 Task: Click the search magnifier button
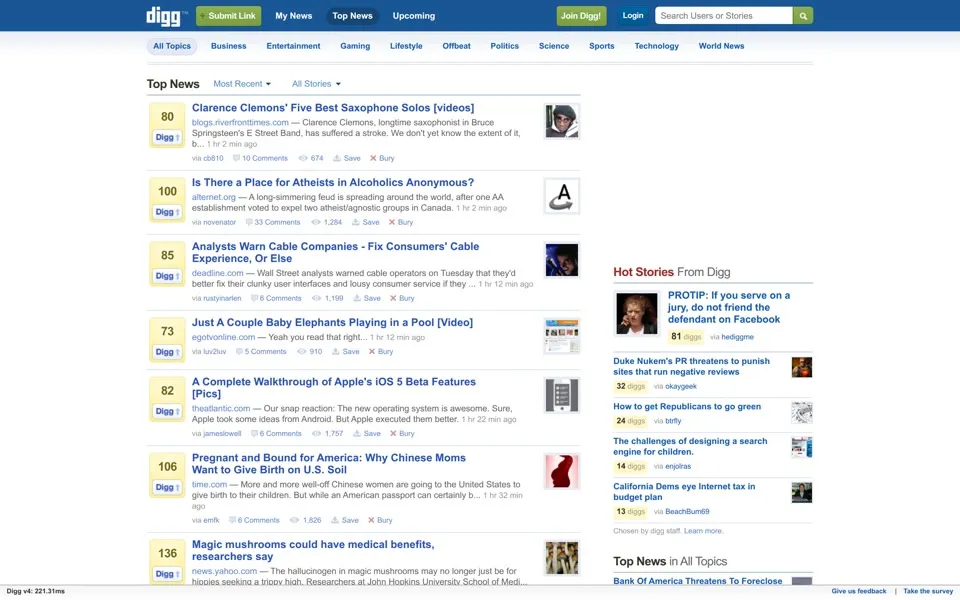pos(803,16)
